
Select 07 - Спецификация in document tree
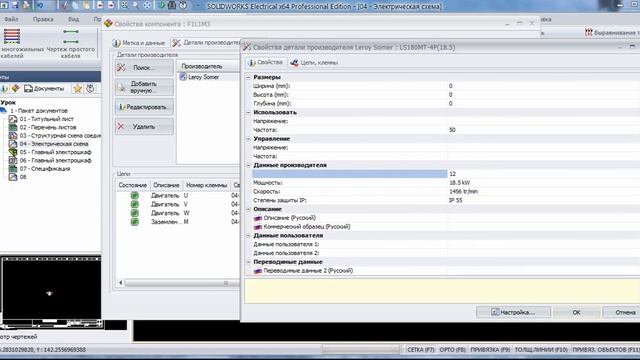(45, 169)
